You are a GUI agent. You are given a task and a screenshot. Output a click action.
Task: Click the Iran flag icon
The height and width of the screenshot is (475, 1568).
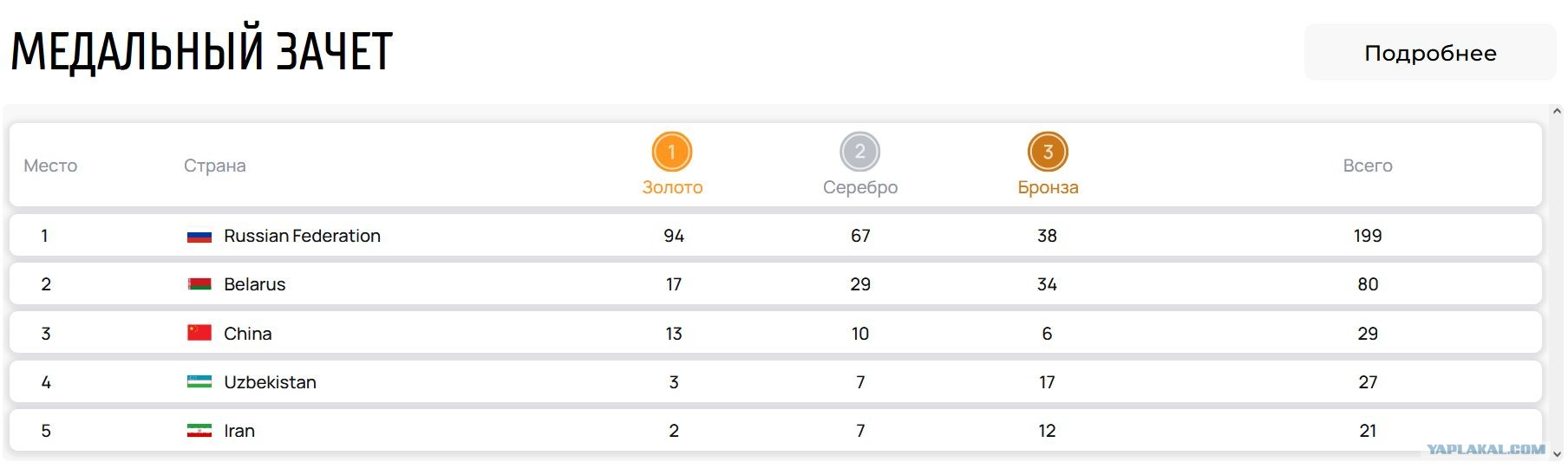tap(199, 431)
